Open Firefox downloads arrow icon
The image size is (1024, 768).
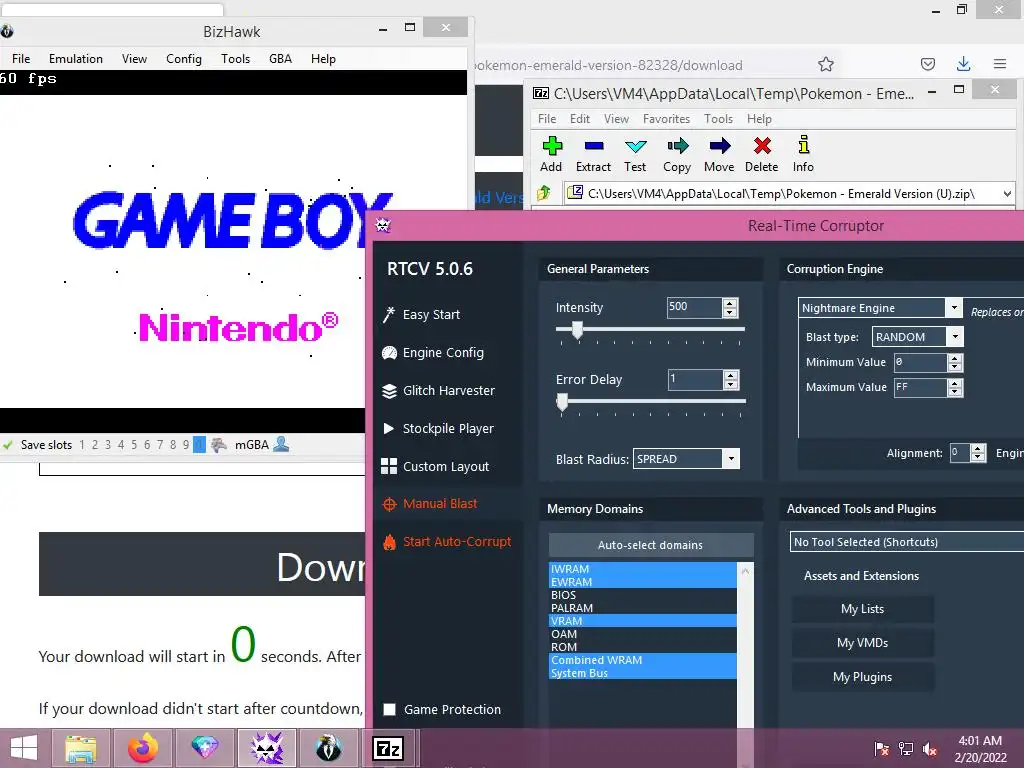pyautogui.click(x=963, y=63)
